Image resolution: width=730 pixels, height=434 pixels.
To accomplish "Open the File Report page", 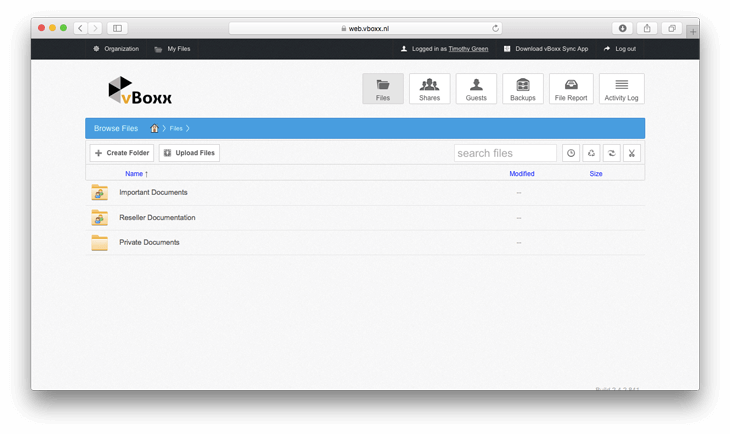I will pyautogui.click(x=570, y=89).
